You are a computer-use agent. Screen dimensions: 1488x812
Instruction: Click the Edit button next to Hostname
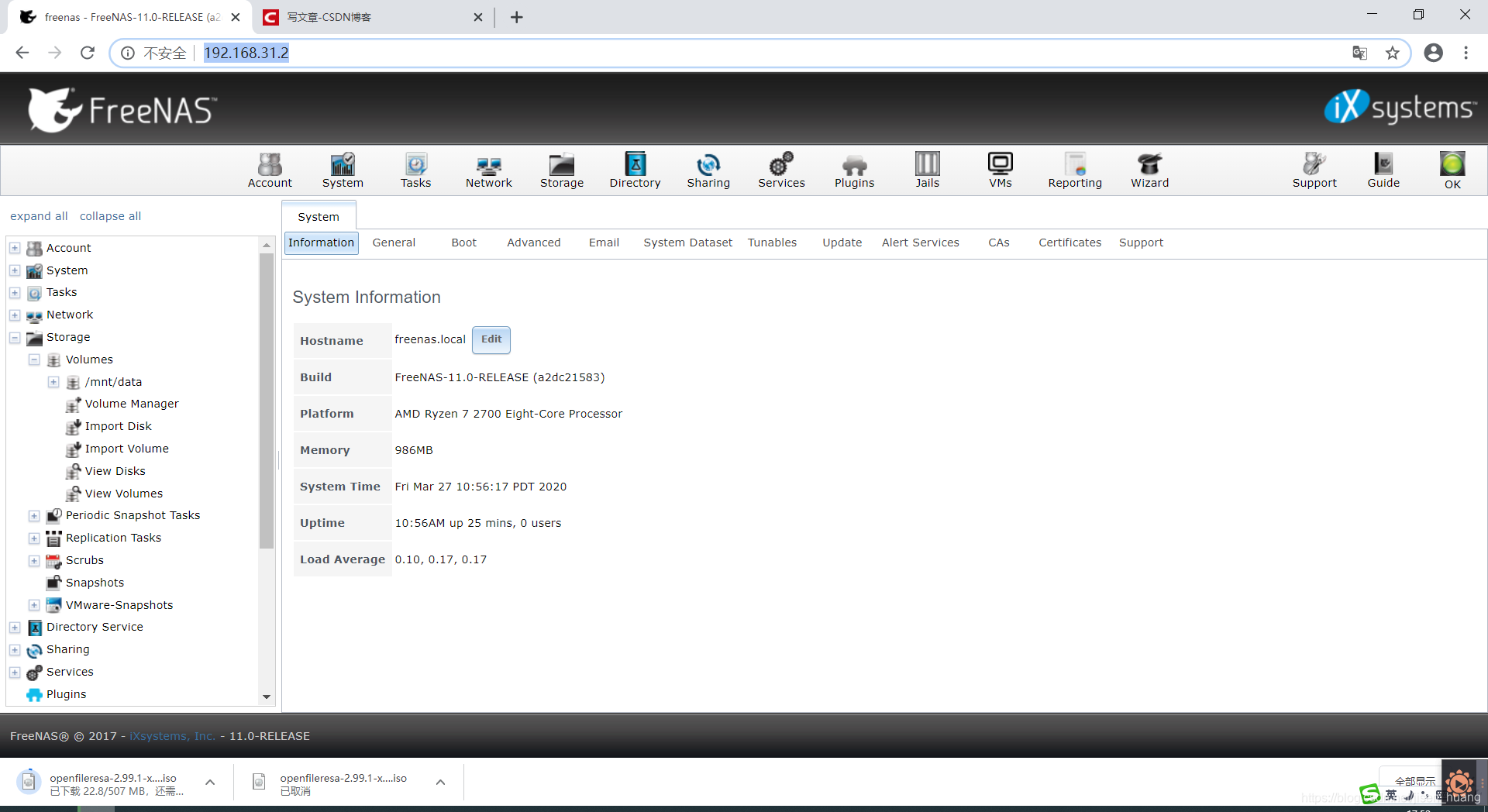491,339
